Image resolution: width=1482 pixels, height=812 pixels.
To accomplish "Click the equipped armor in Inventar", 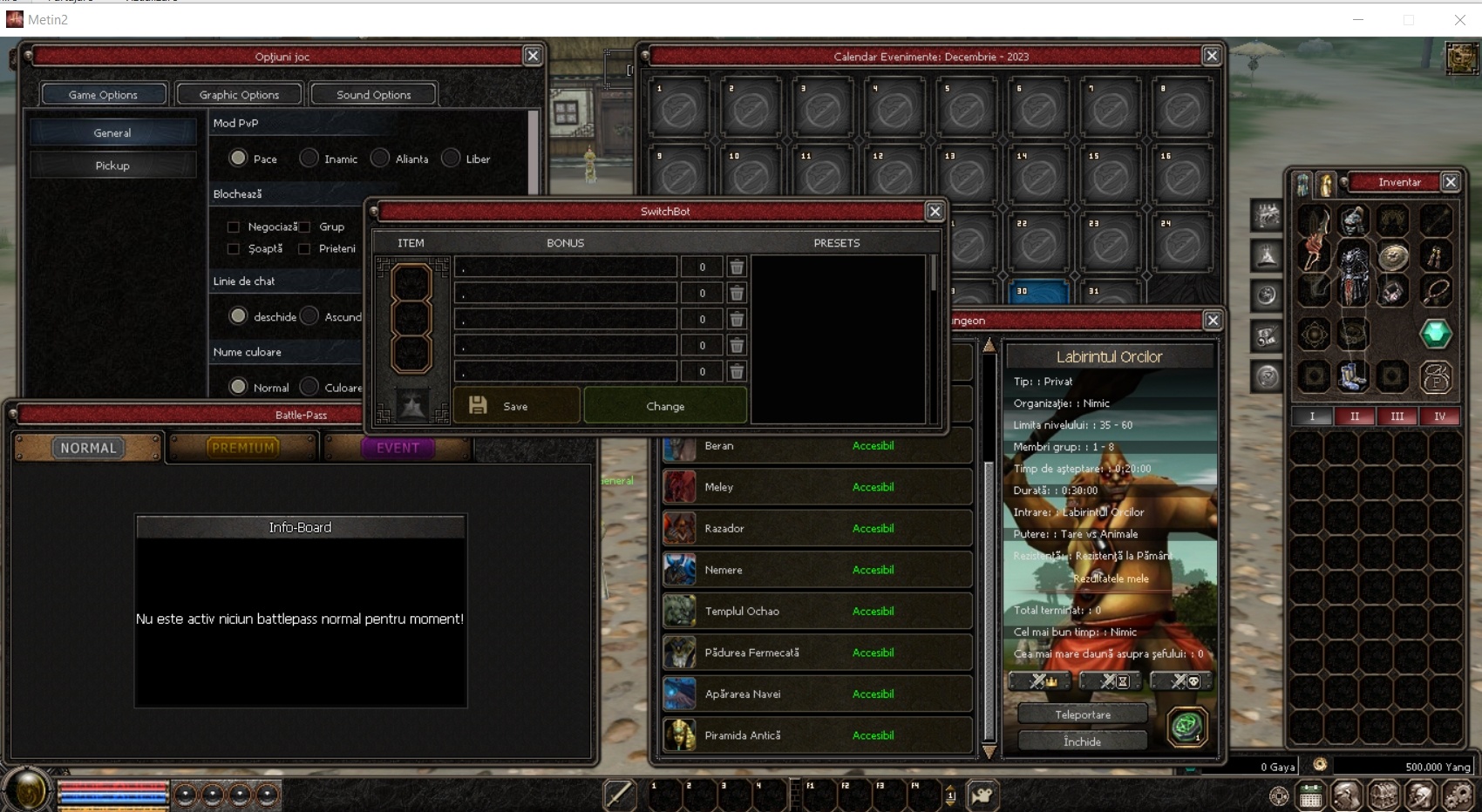I will coord(1353,274).
